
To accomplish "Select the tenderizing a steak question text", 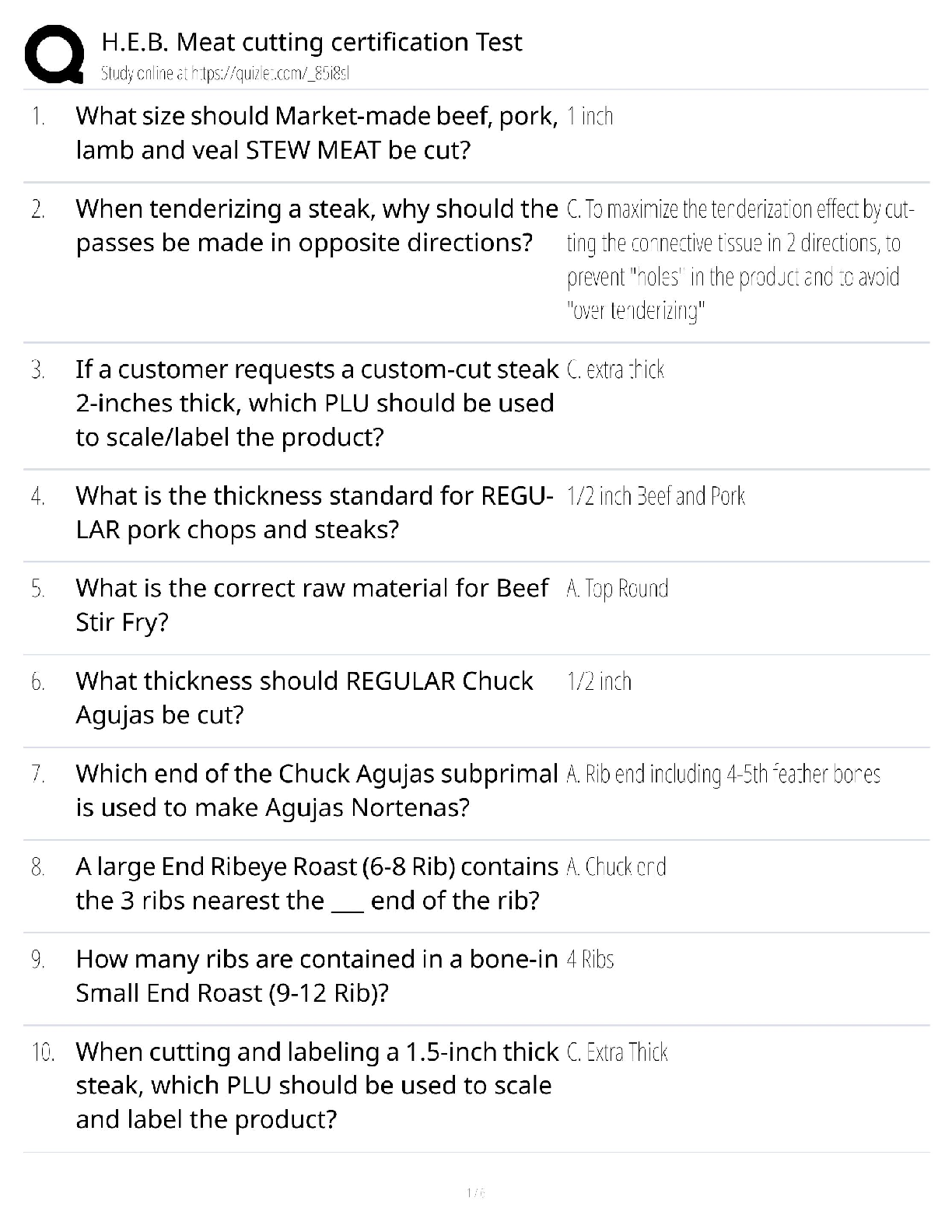I will point(316,226).
